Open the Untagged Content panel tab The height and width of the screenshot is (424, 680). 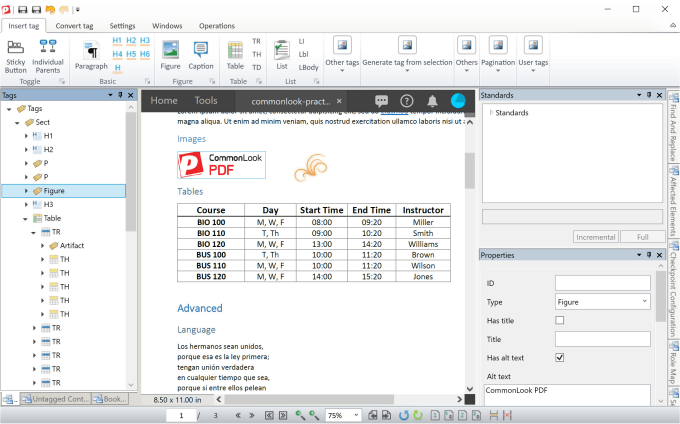(x=56, y=399)
